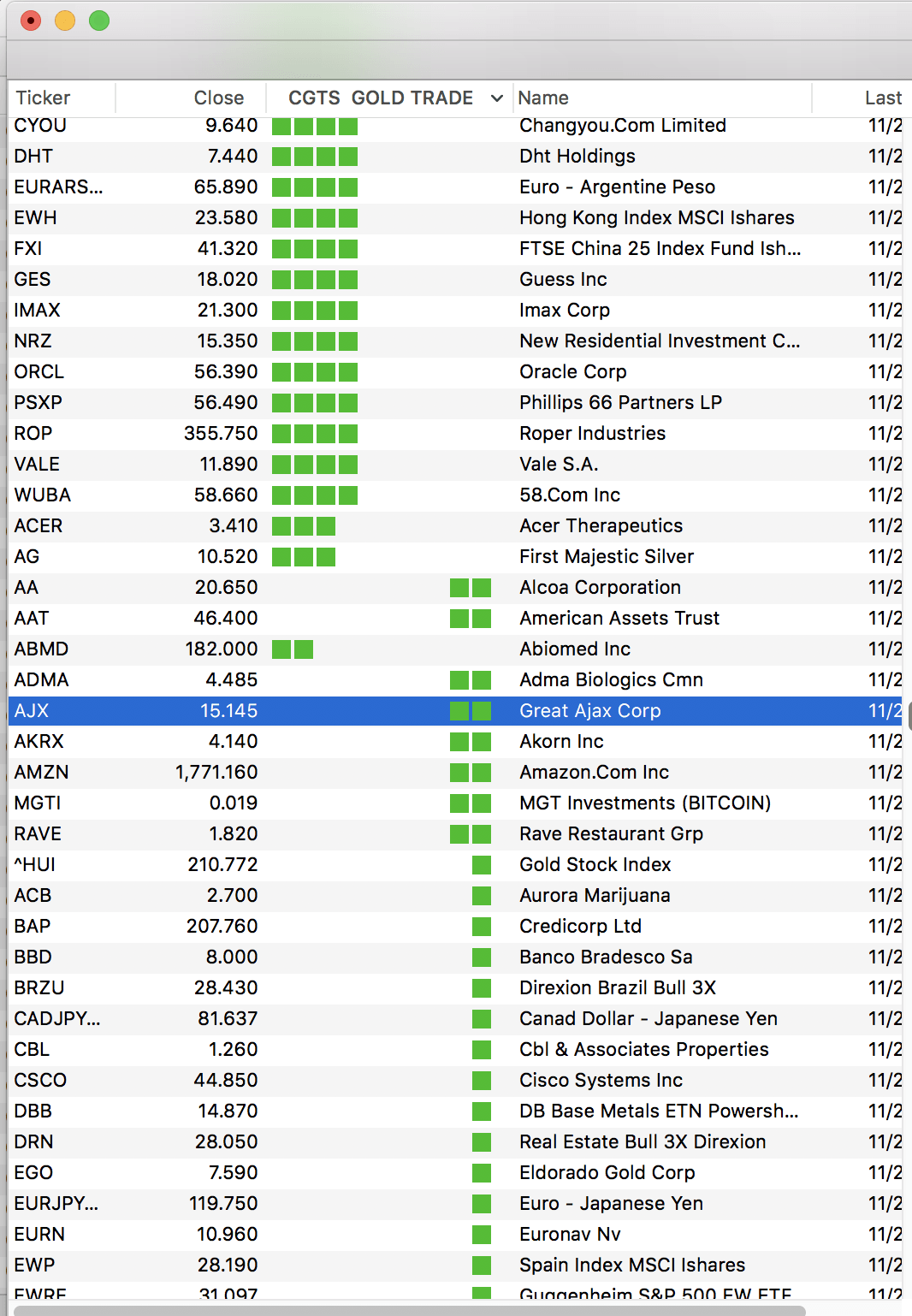Viewport: 912px width, 1316px height.
Task: Select AMZN close value 1,771.160
Action: pyautogui.click(x=216, y=773)
